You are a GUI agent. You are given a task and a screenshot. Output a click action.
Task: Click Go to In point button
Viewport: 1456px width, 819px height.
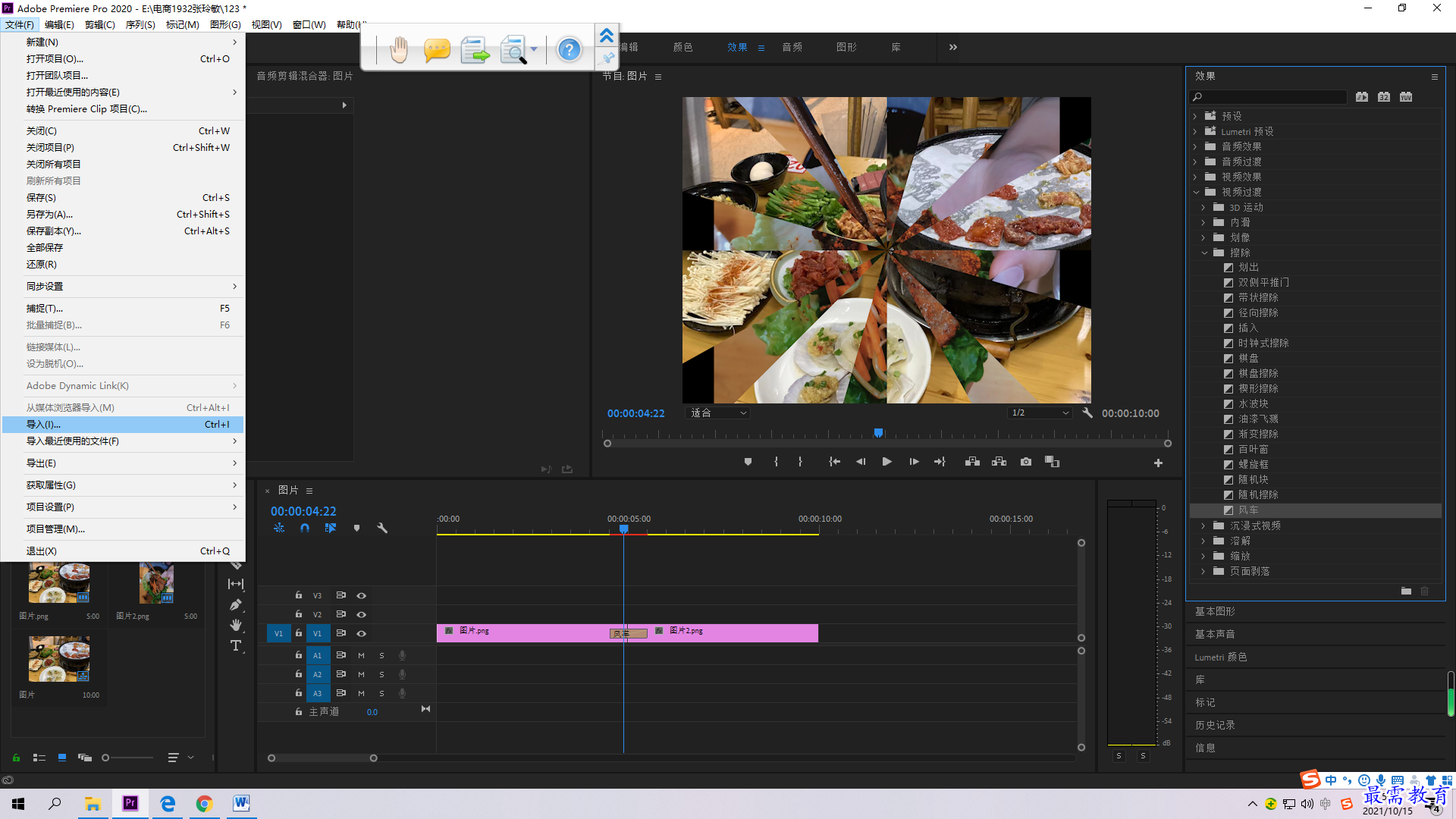[834, 462]
